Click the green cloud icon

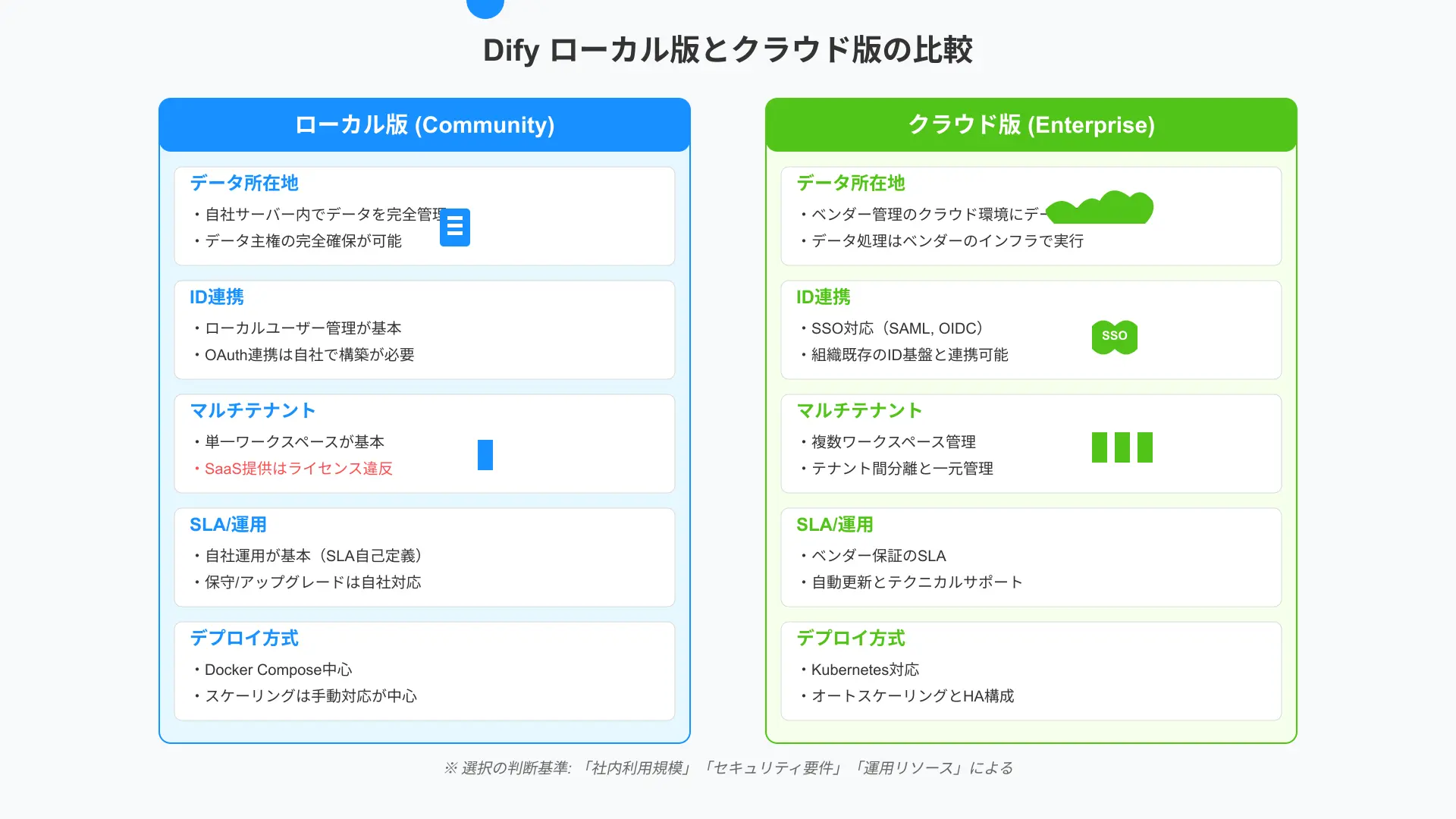pos(1100,207)
